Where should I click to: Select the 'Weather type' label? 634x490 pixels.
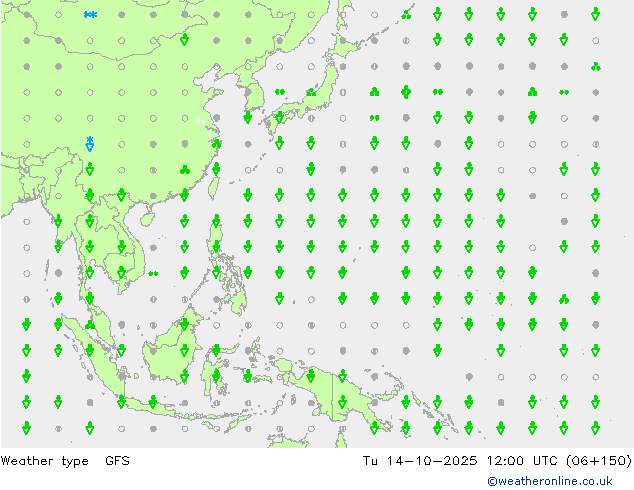point(45,461)
